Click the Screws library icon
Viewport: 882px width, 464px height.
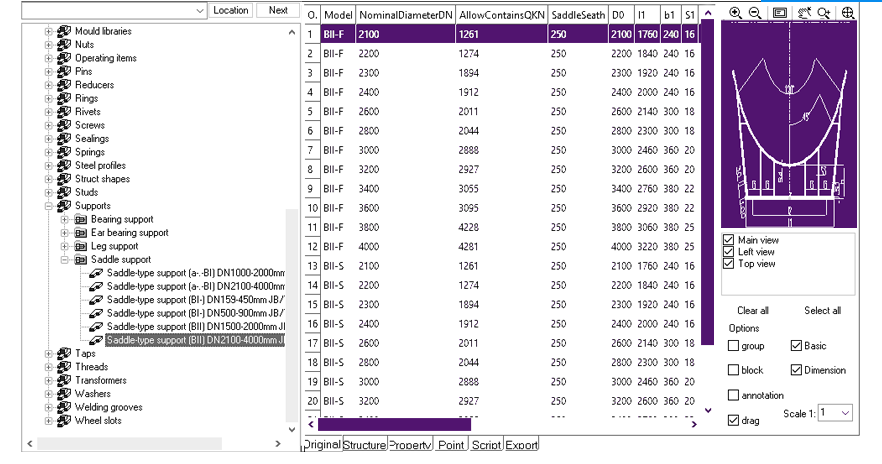[64, 125]
